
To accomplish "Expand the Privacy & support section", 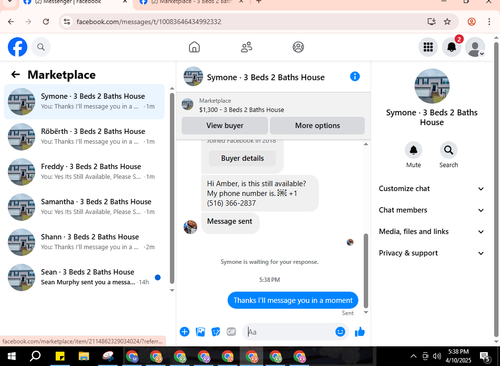I will tap(431, 253).
